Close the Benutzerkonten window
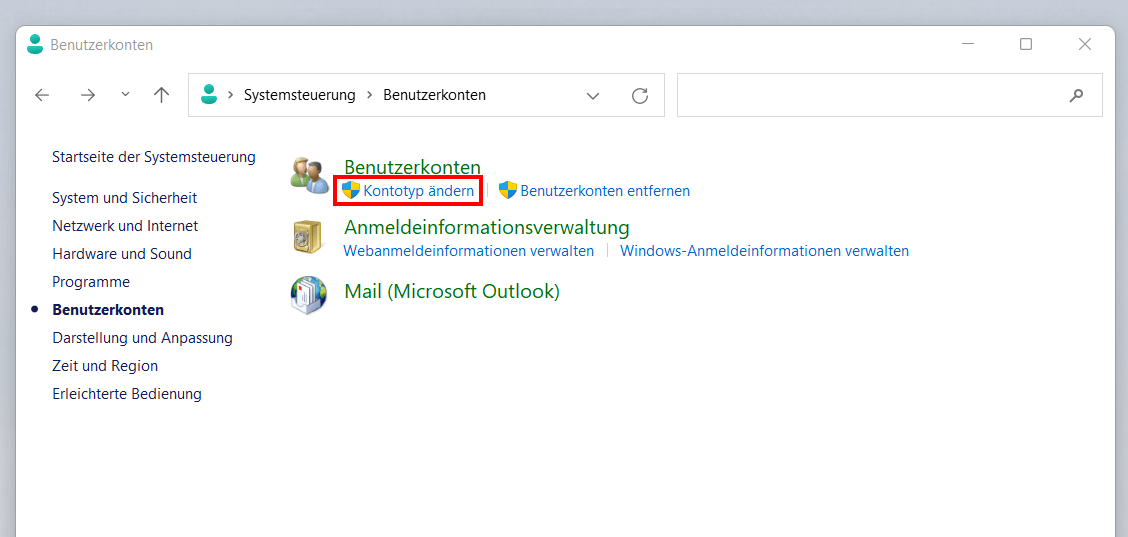Screen dimensions: 1128x537 [1085, 44]
